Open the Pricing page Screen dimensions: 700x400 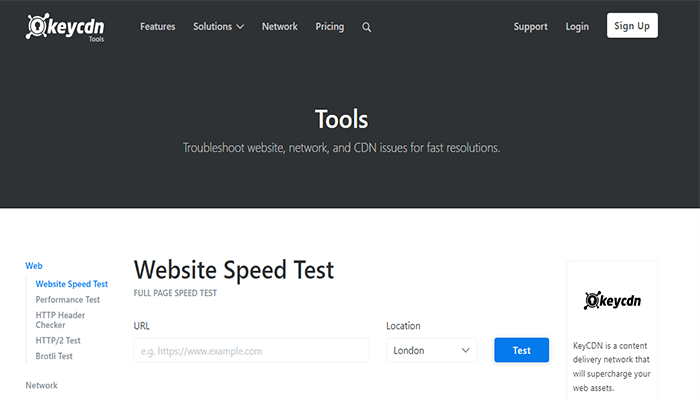(x=330, y=27)
